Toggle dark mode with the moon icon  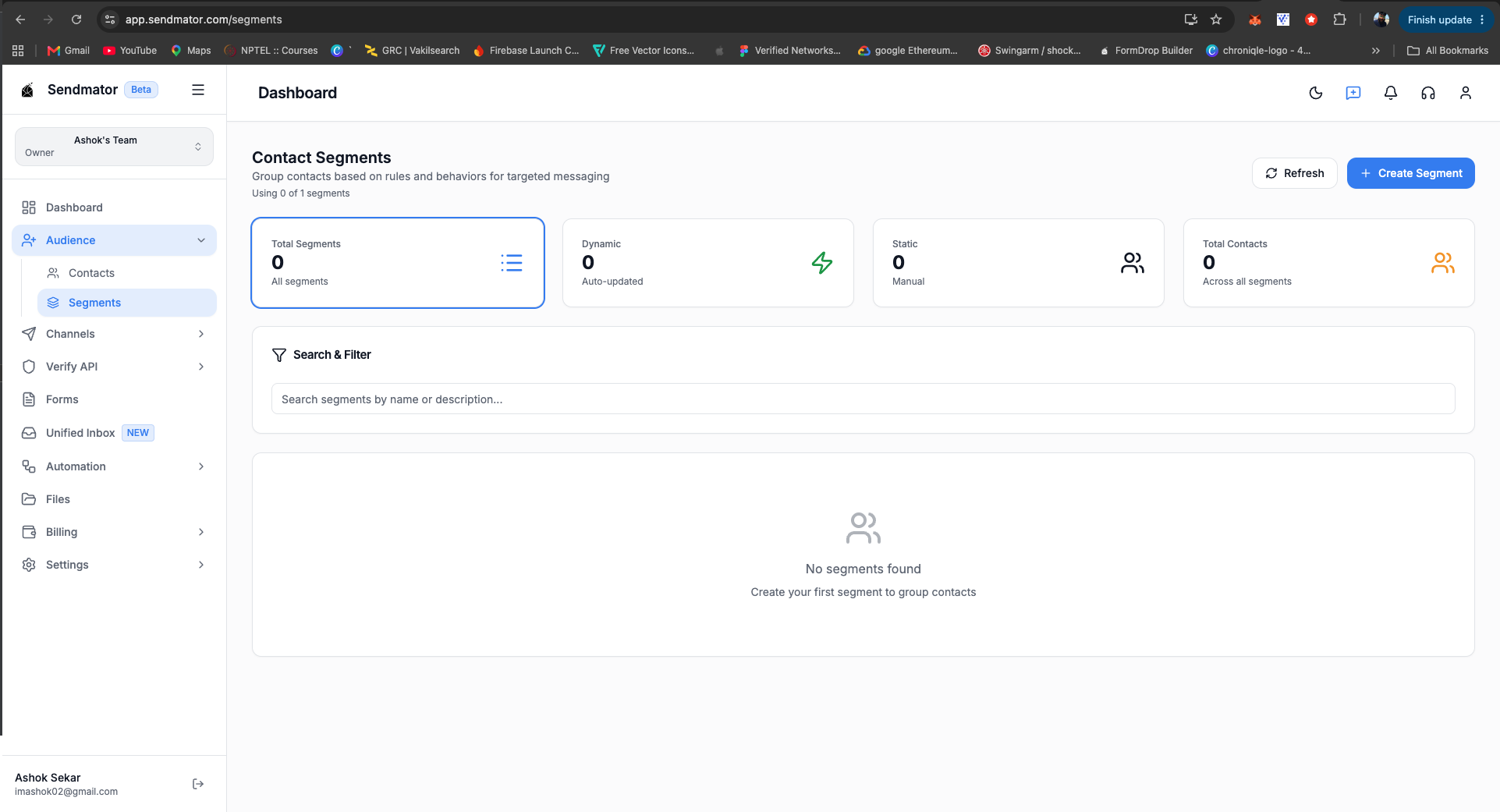(1316, 93)
